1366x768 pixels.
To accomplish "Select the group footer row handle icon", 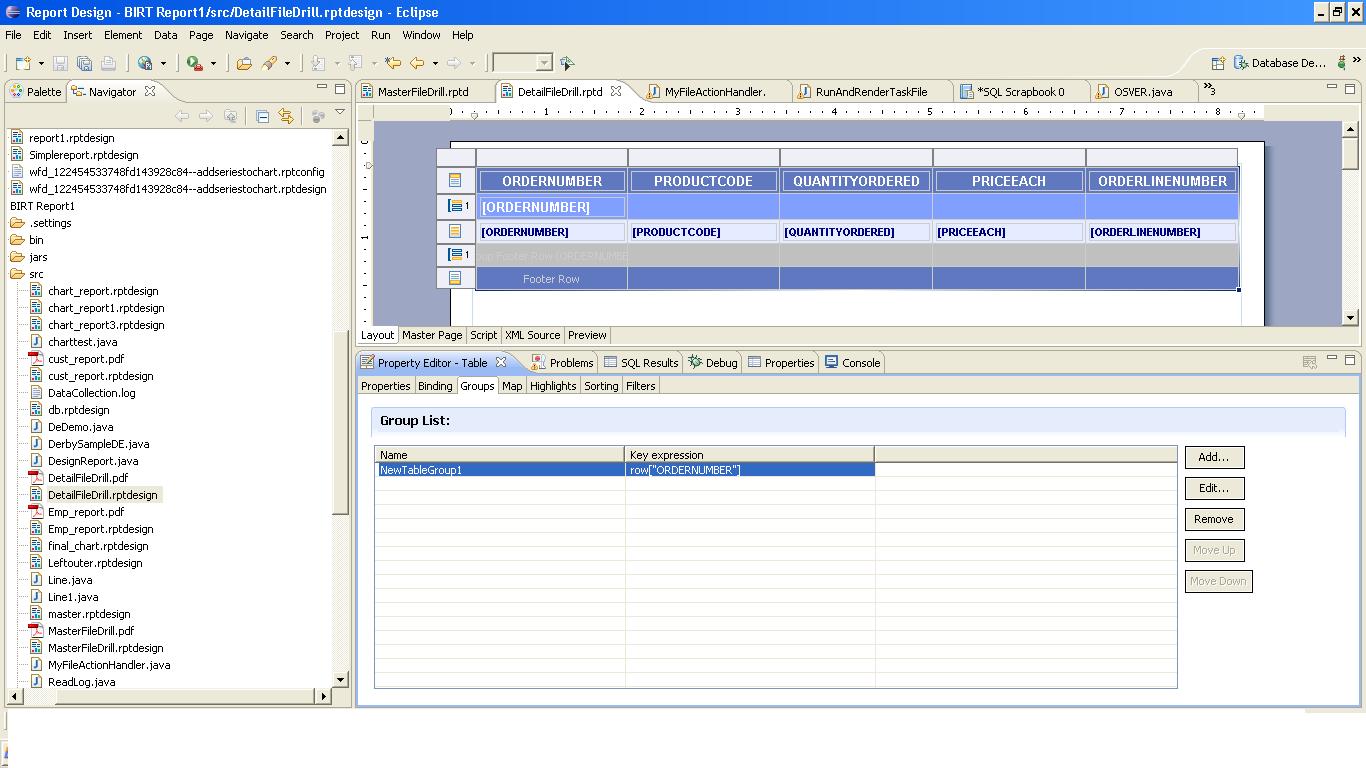I will coord(457,255).
